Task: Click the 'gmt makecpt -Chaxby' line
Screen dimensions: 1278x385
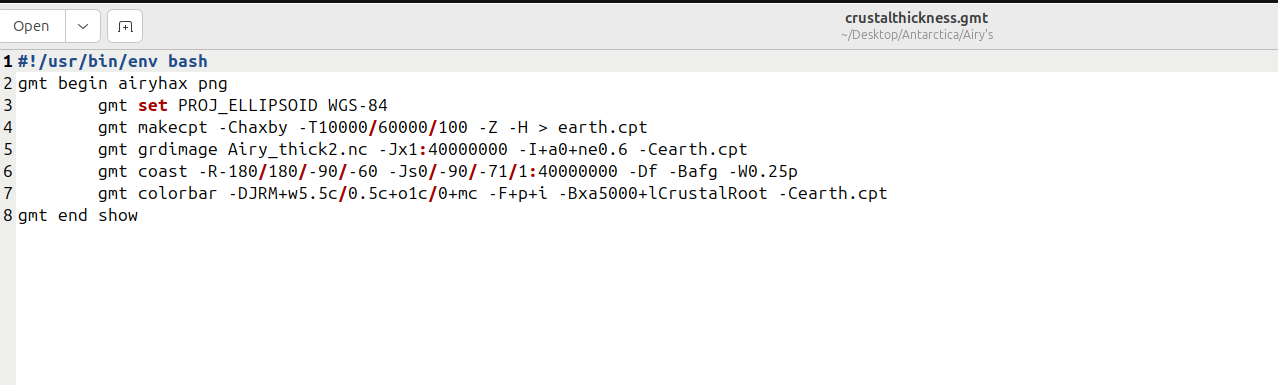Action: [x=373, y=128]
